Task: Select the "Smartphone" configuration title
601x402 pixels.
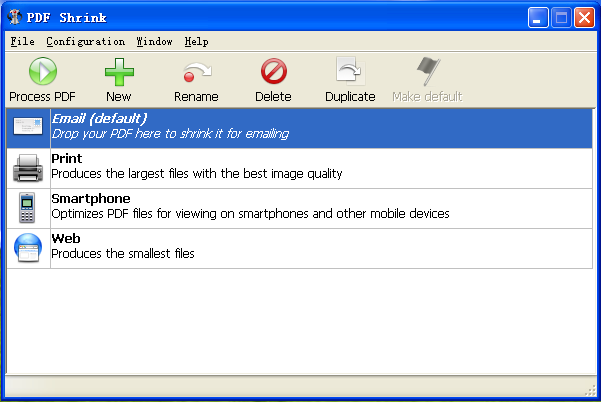Action: [x=91, y=199]
